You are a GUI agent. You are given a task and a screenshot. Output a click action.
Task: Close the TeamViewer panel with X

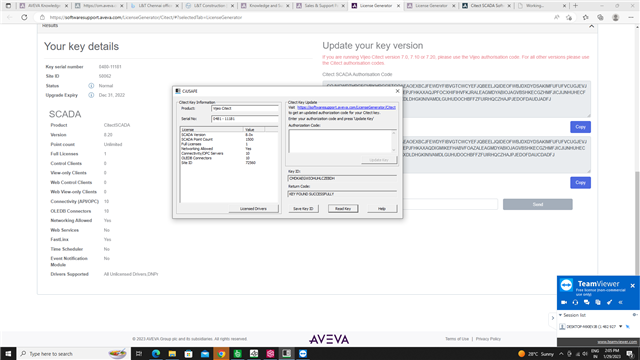point(633,286)
